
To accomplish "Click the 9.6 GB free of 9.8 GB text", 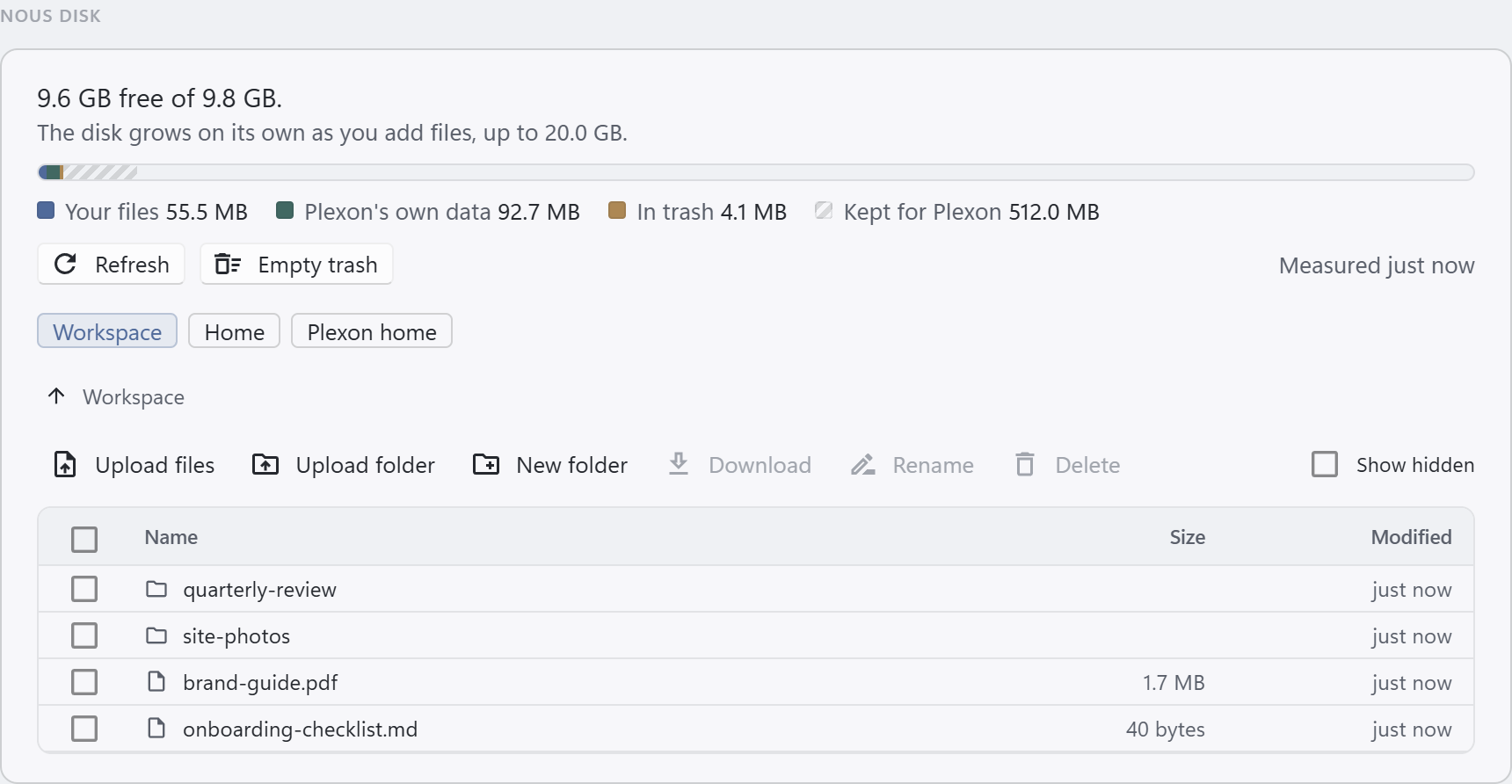I will tap(159, 98).
